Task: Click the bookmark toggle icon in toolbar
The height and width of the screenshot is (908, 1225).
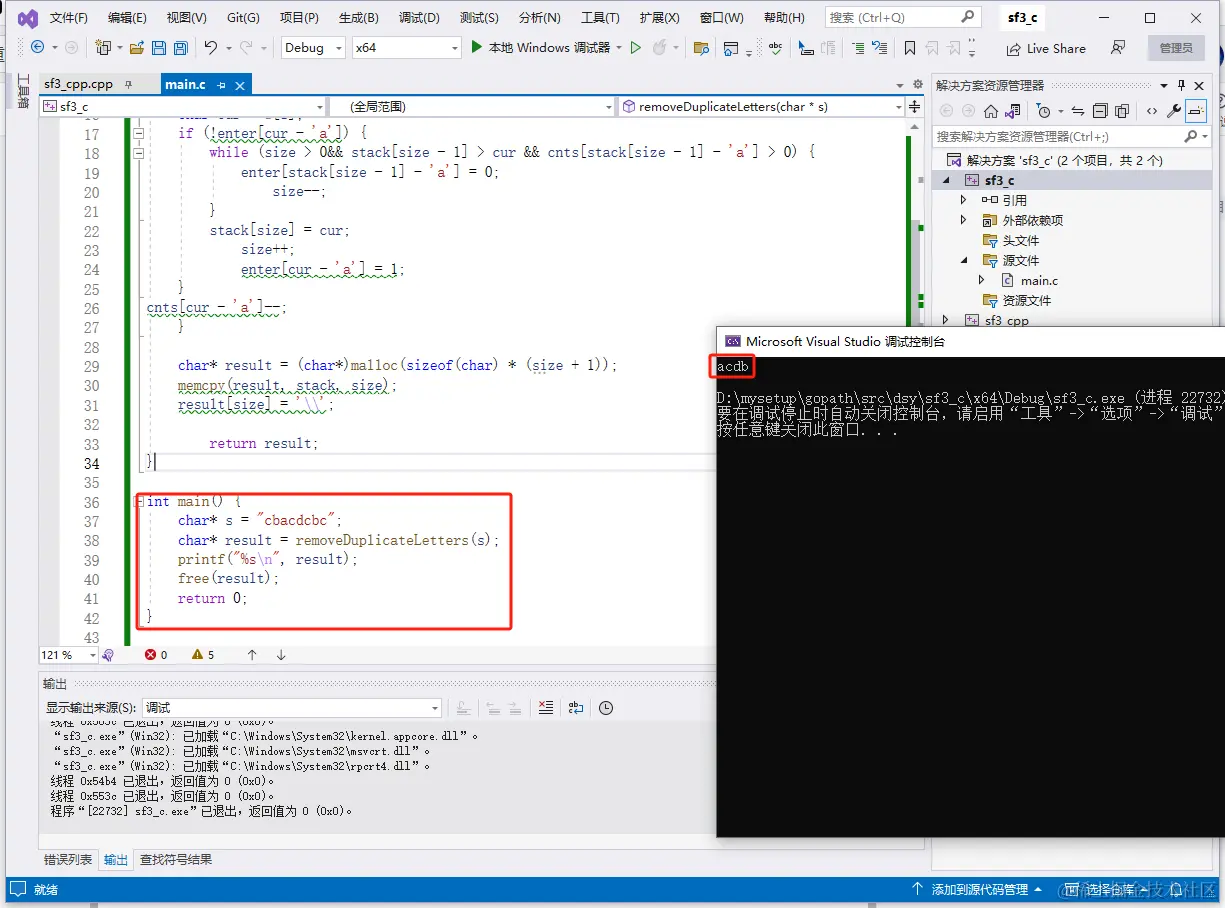Action: coord(909,47)
